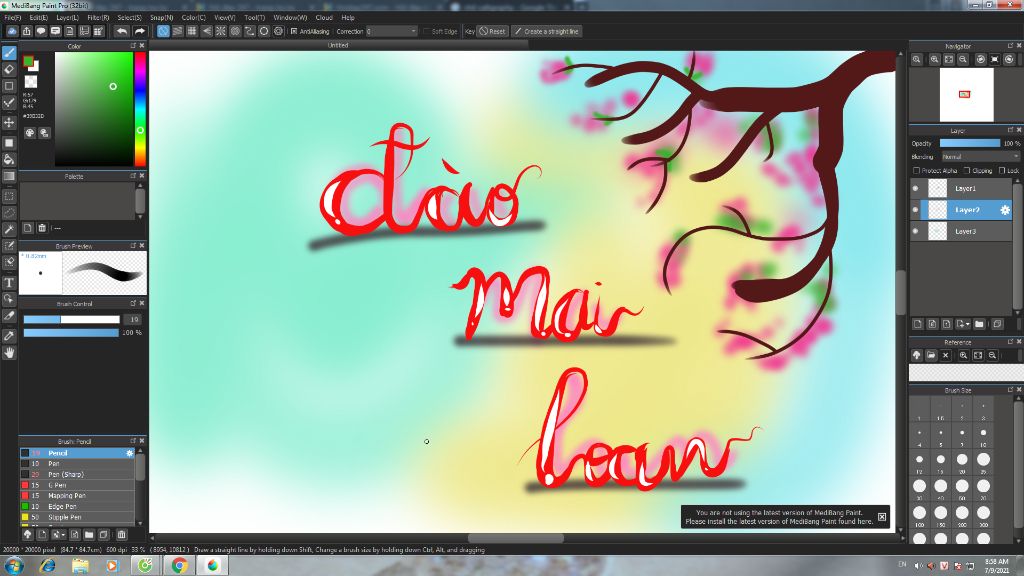Viewport: 1024px width, 576px height.
Task: Click the brush size value field
Action: click(133, 319)
